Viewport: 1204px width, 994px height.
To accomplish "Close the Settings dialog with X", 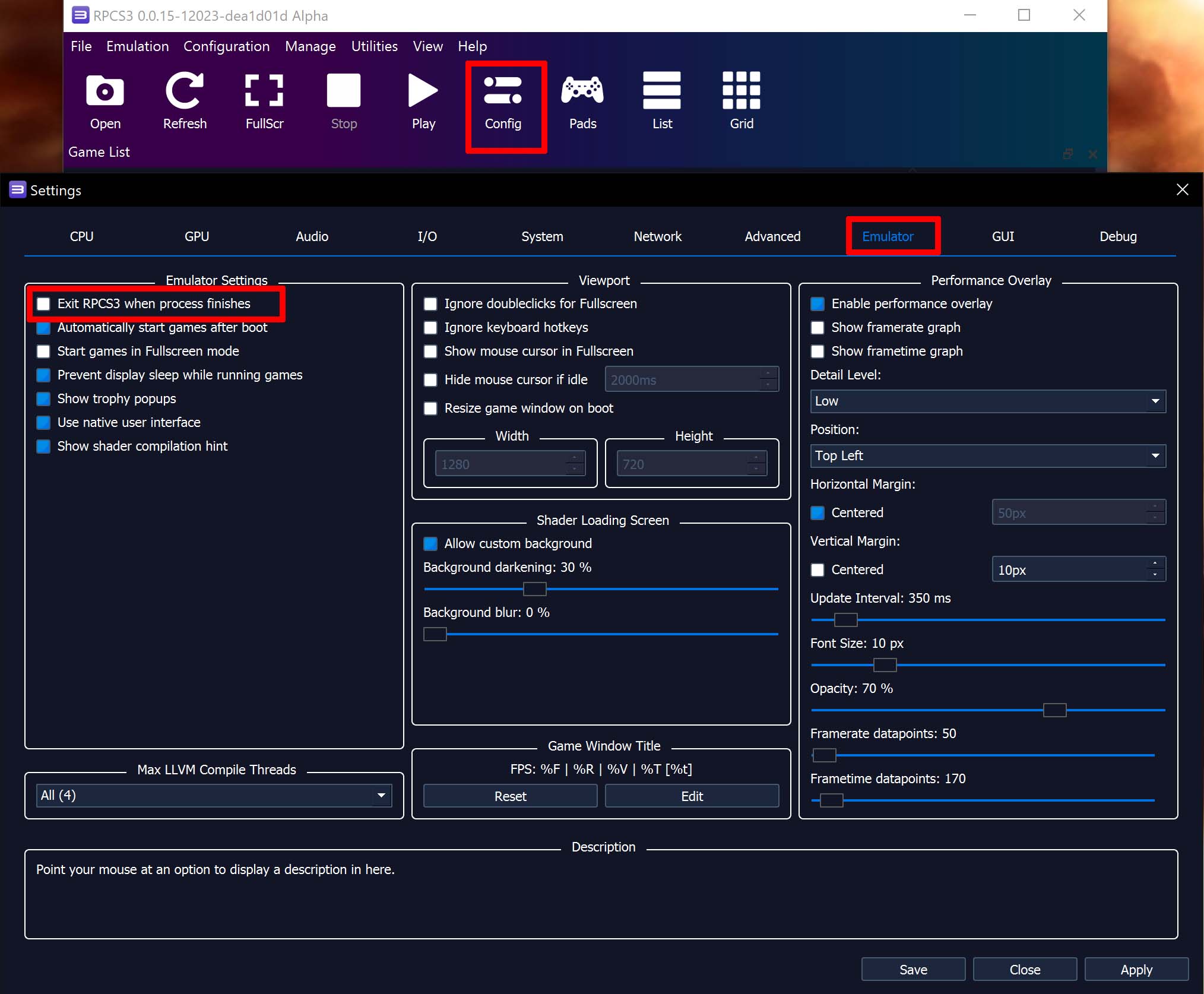I will coord(1182,189).
